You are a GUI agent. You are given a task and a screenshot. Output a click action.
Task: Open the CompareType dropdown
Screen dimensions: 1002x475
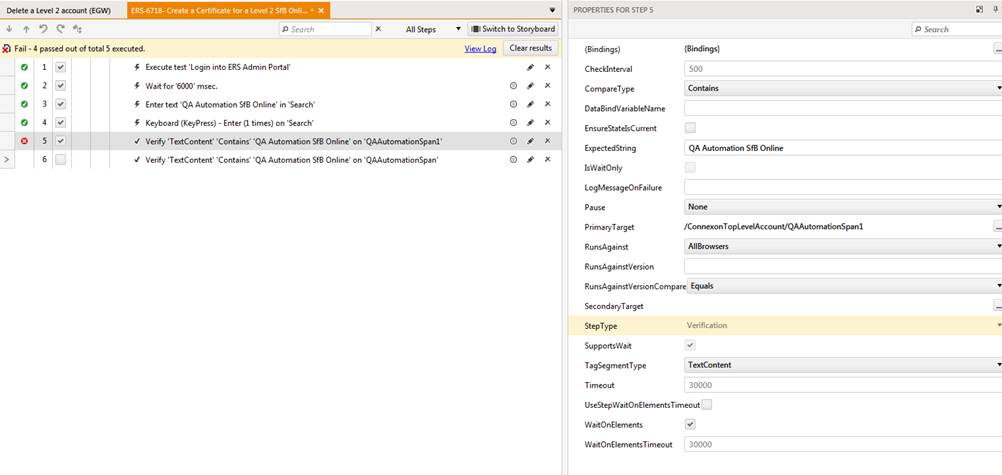[x=997, y=88]
